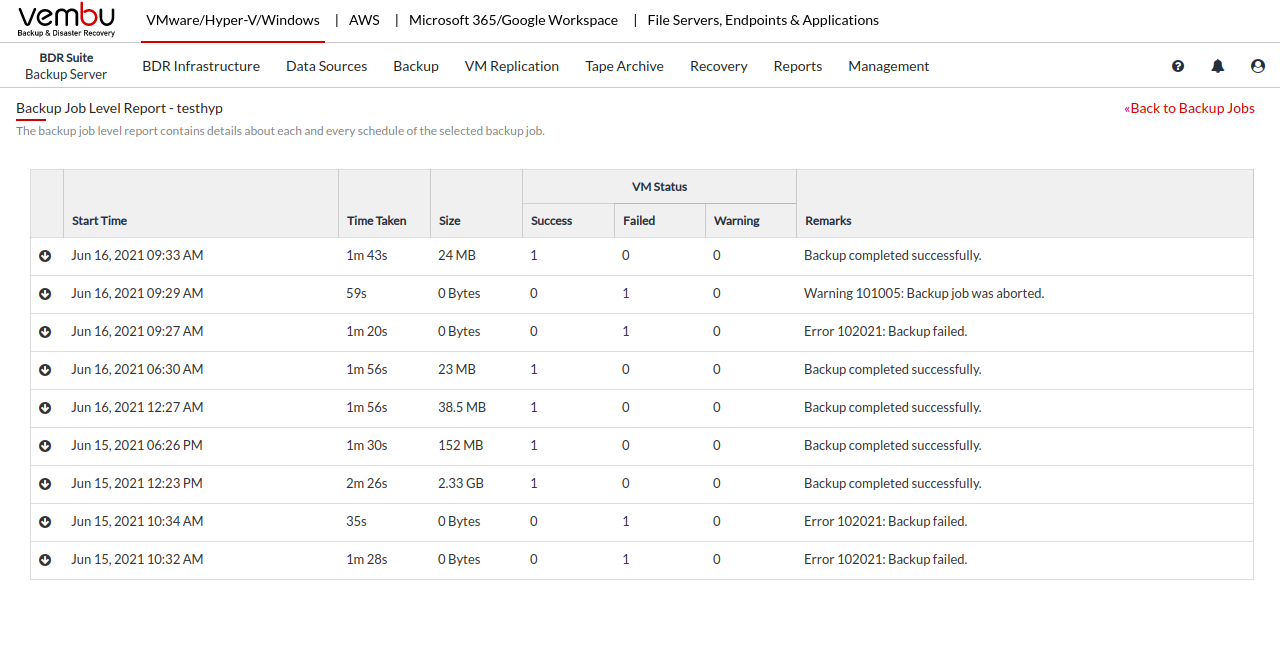
Task: Open the user account profile icon
Action: (1257, 66)
